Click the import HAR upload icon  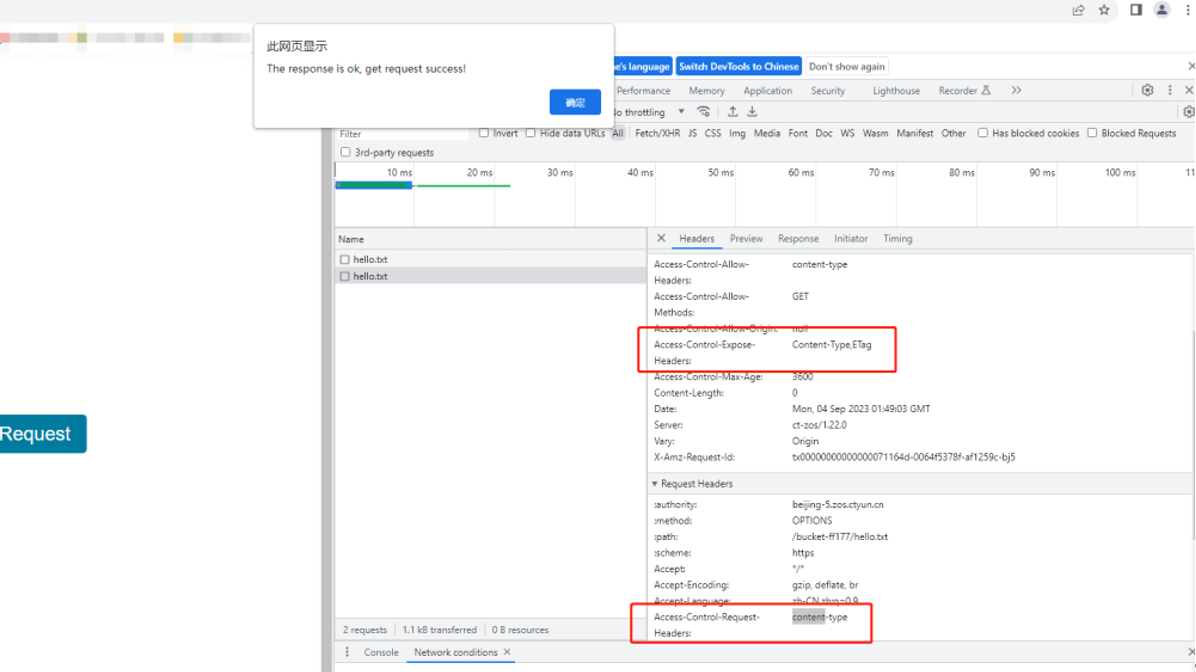pyautogui.click(x=732, y=112)
